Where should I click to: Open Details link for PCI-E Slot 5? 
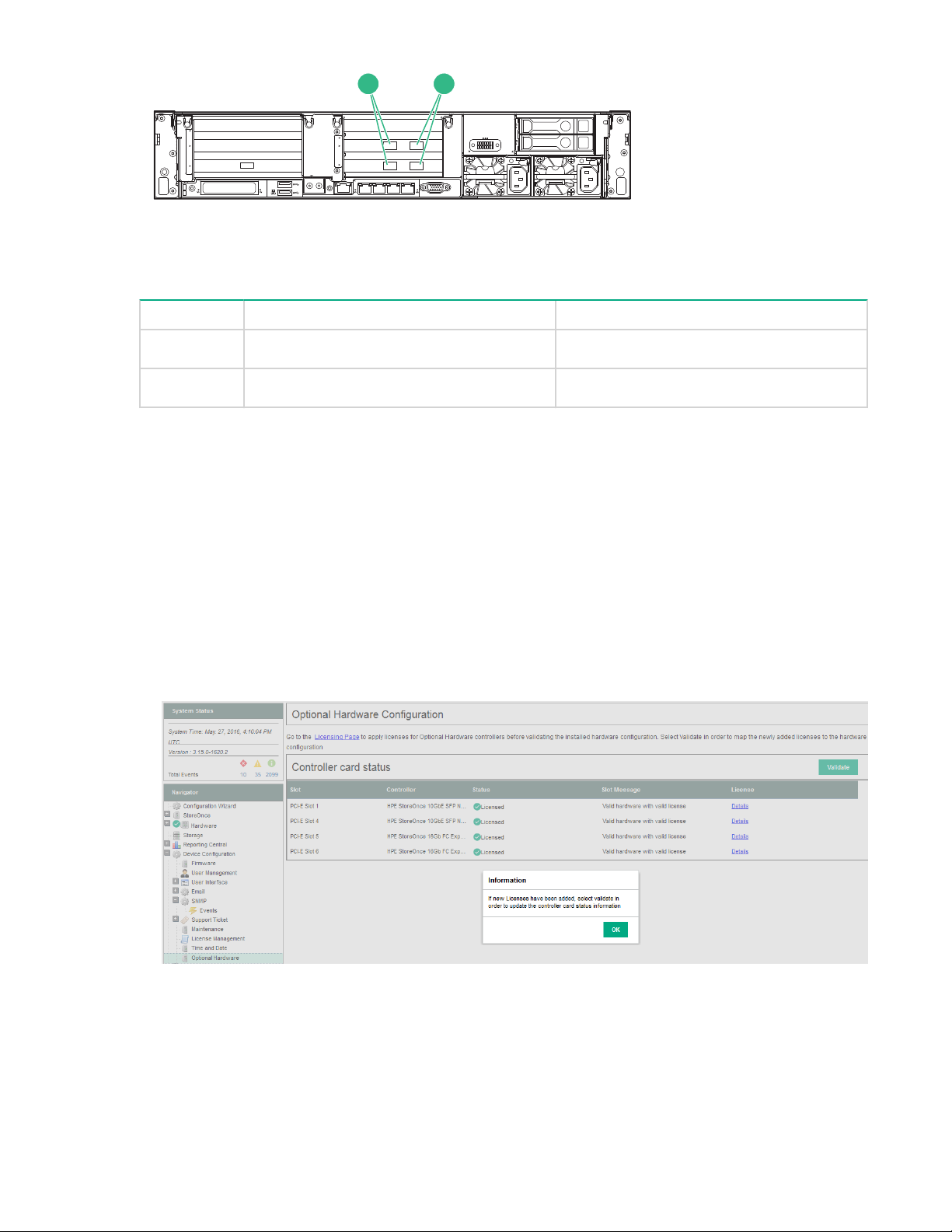[x=740, y=837]
